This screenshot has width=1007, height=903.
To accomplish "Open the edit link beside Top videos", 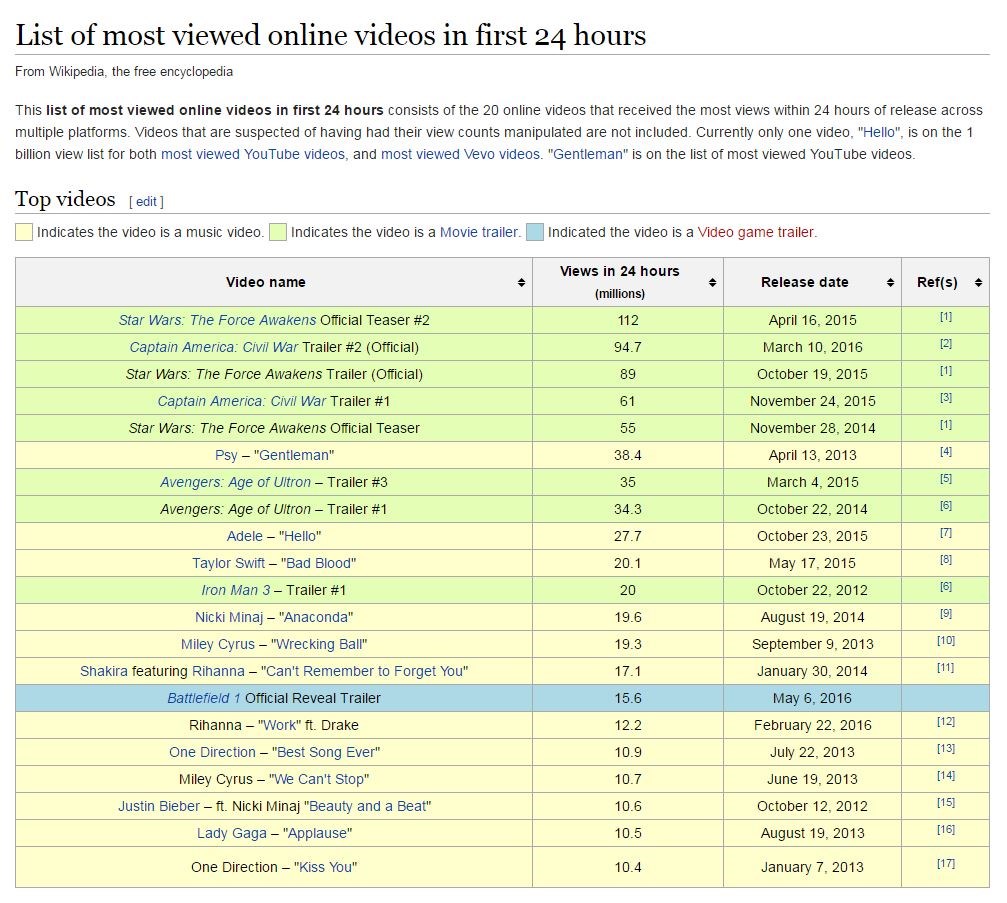I will [x=146, y=202].
